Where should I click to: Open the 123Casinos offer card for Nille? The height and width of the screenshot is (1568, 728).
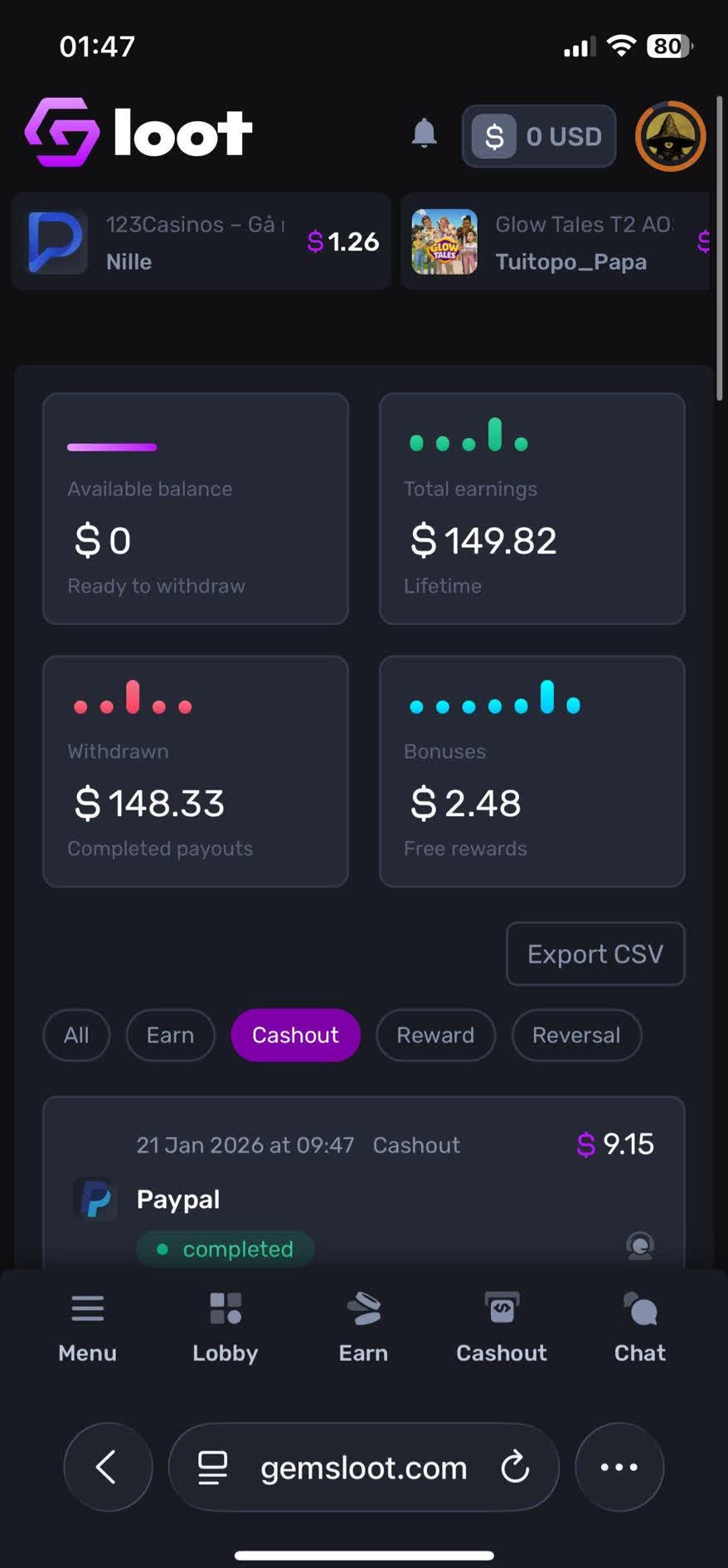199,241
